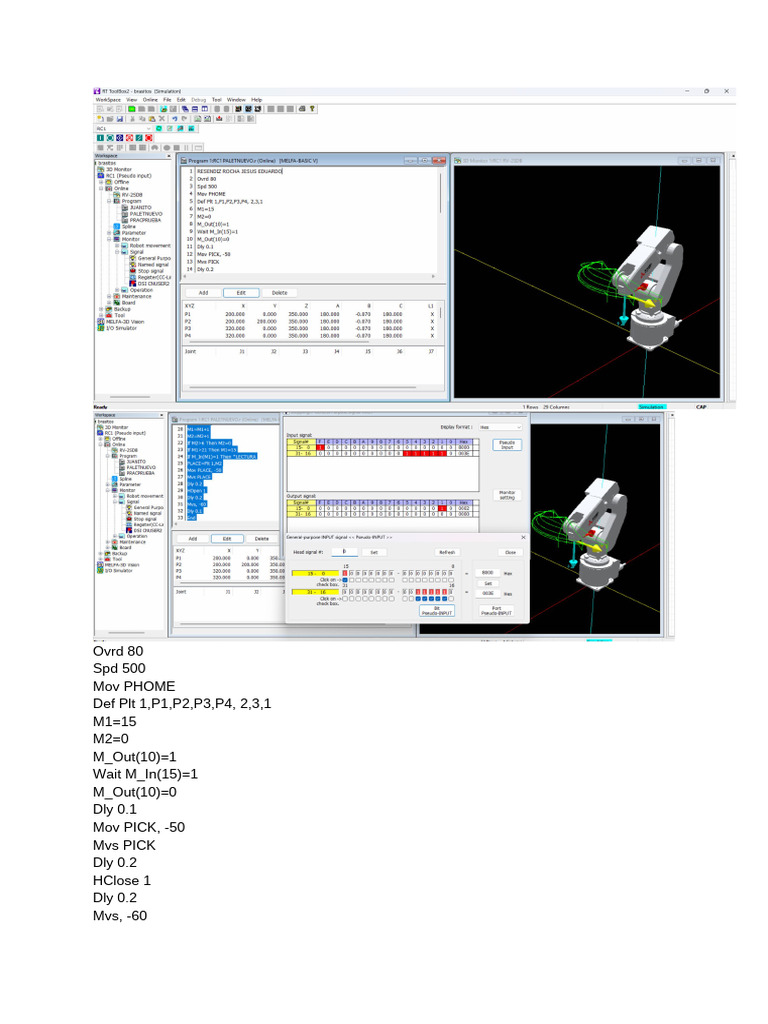Viewport: 768px width, 1024px height.
Task: Open the Window menu
Action: click(x=236, y=100)
